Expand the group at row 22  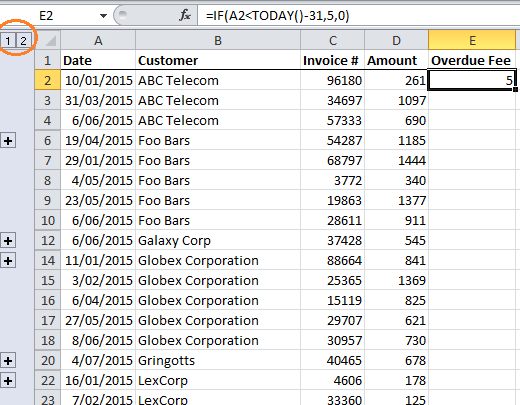[8, 381]
